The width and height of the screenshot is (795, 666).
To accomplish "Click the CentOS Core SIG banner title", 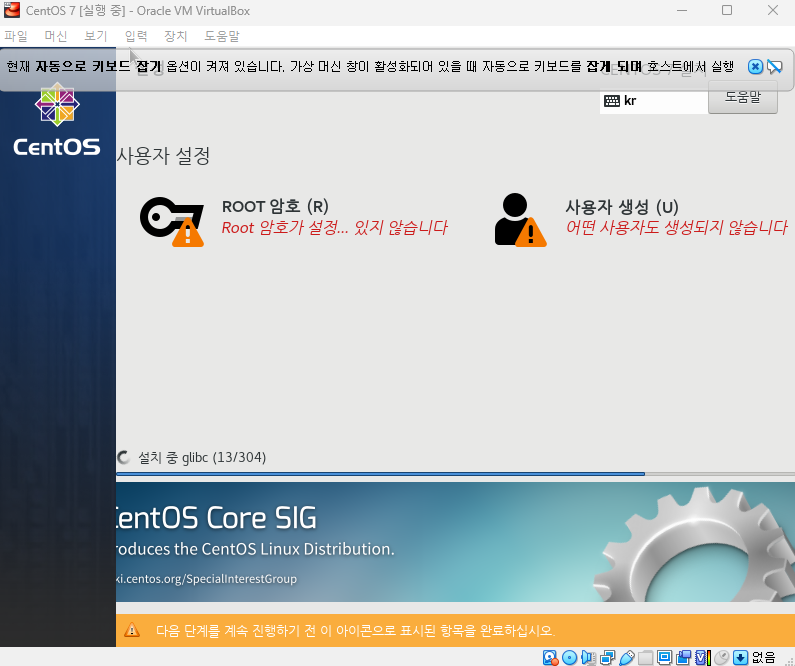I will coord(216,518).
